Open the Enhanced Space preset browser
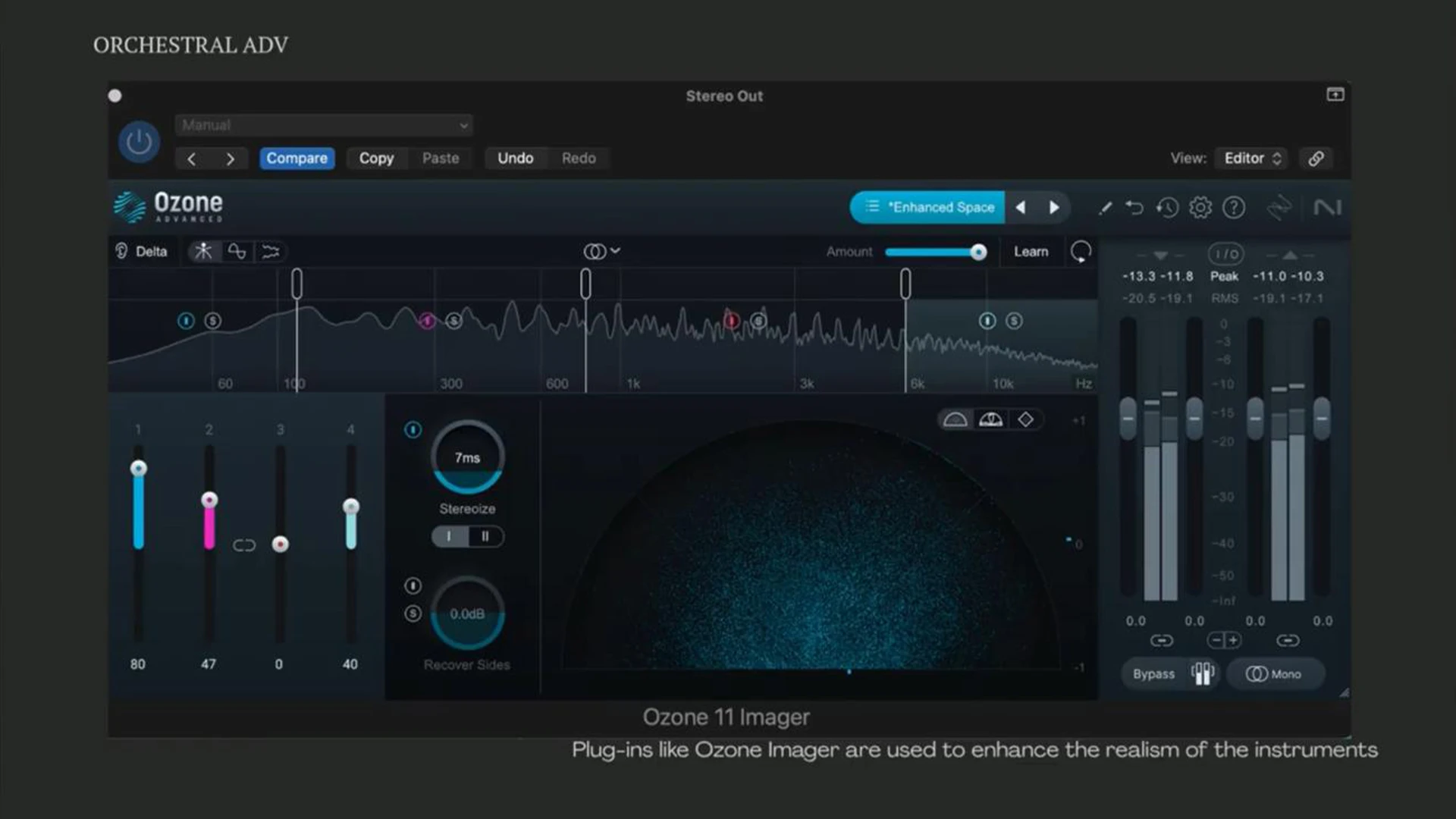The height and width of the screenshot is (819, 1456). click(x=927, y=207)
